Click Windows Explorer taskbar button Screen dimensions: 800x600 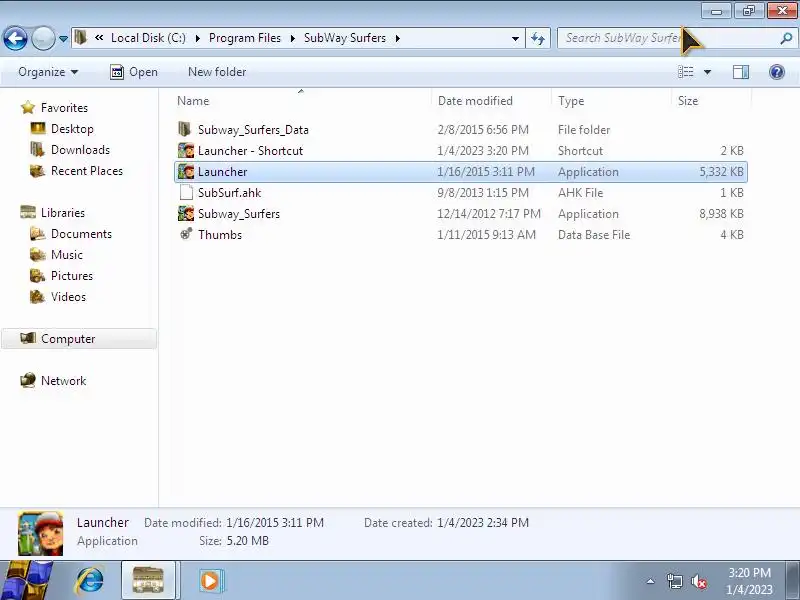148,581
